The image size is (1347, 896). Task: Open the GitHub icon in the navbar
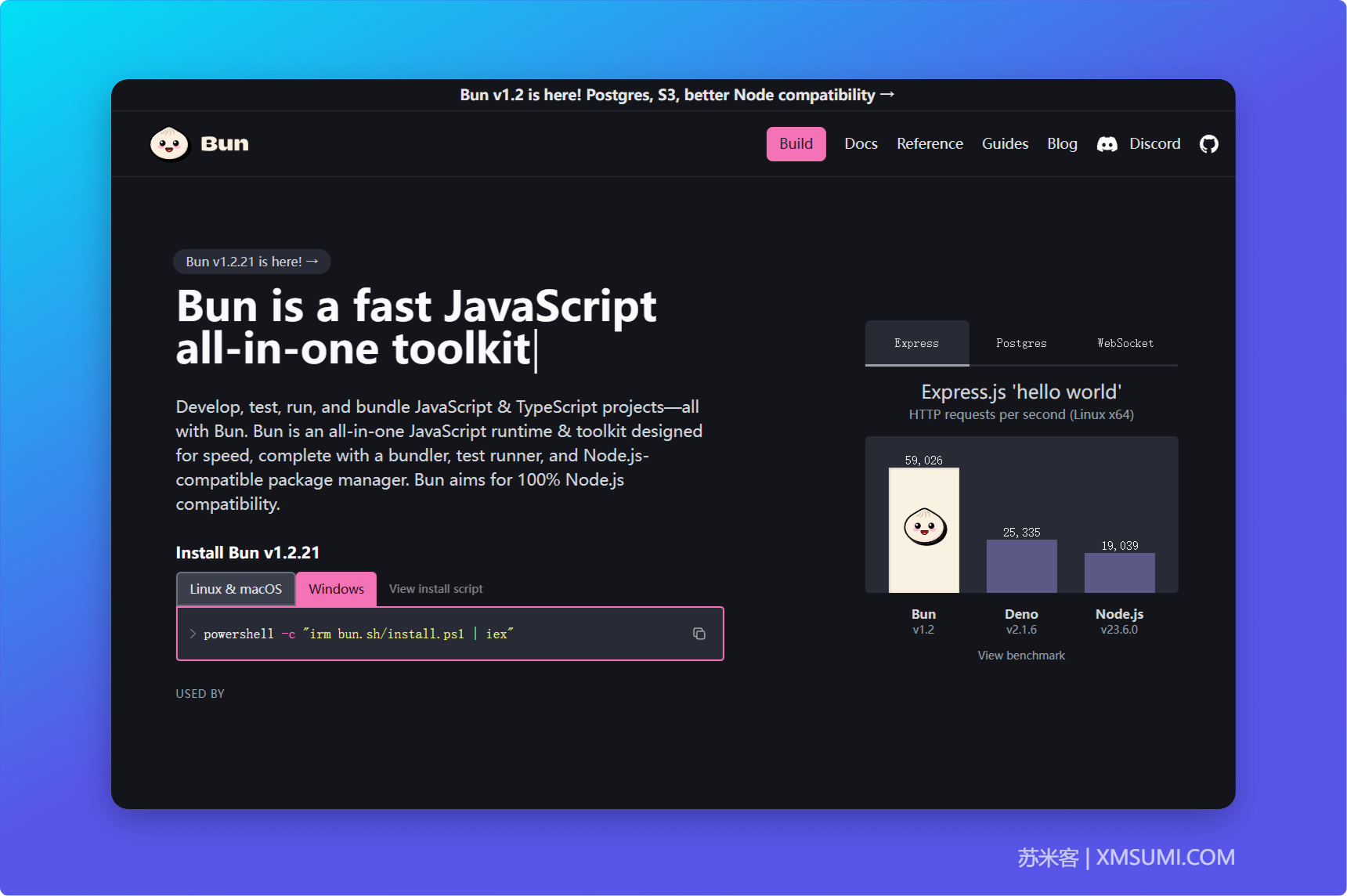[1209, 144]
